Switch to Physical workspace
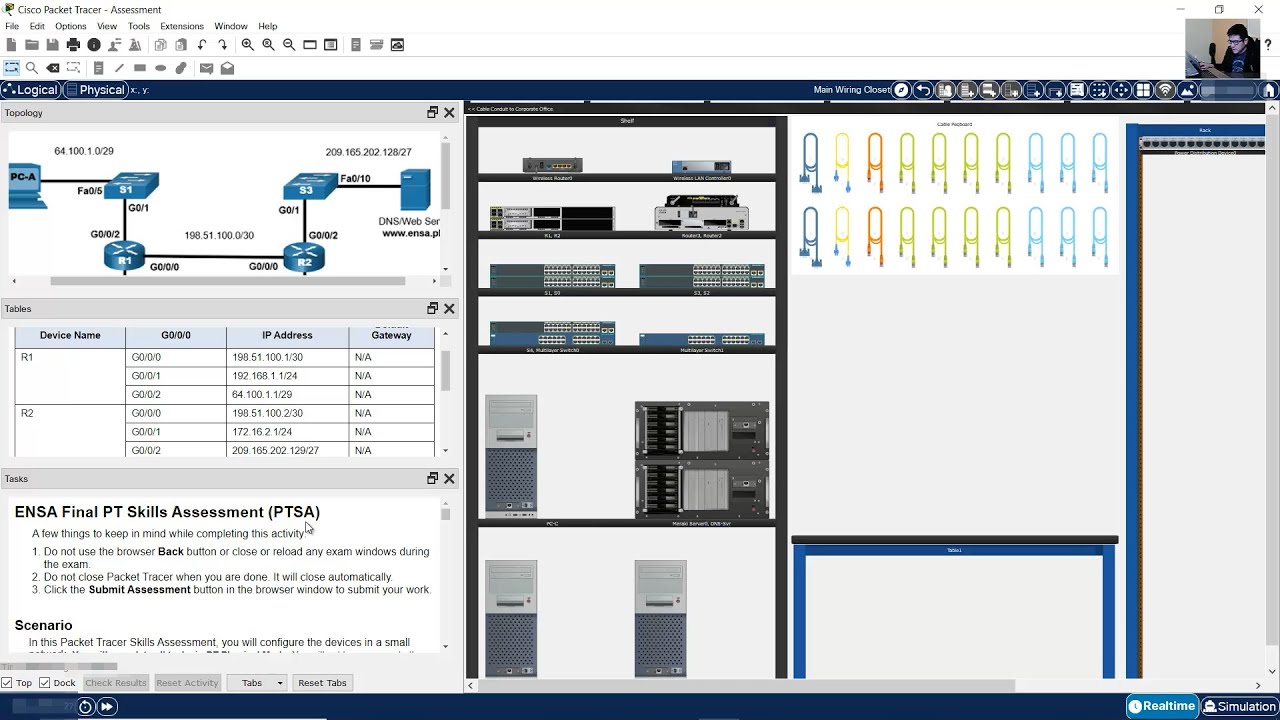1280x720 pixels. click(x=95, y=90)
